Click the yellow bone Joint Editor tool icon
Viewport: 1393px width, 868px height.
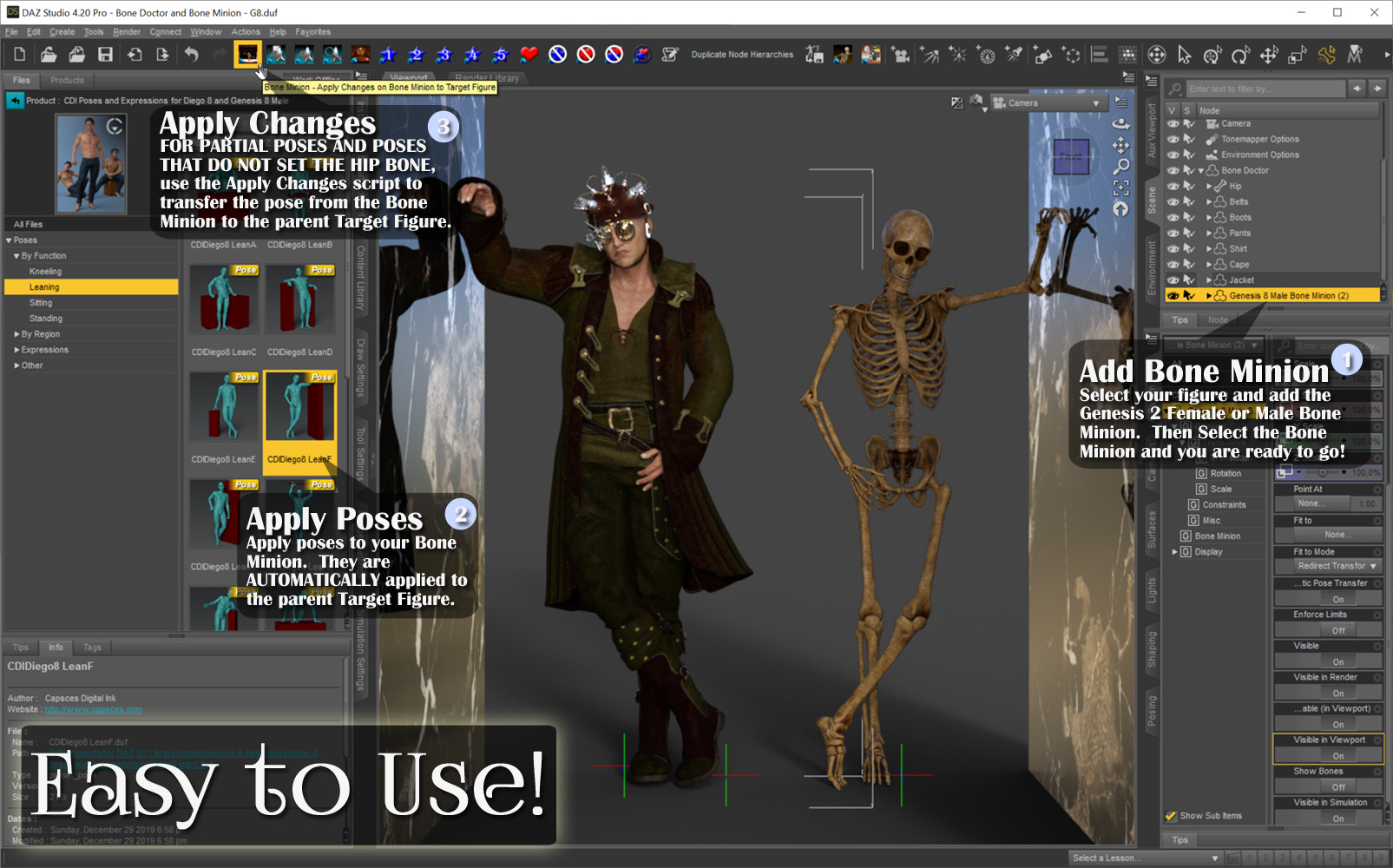(1325, 54)
